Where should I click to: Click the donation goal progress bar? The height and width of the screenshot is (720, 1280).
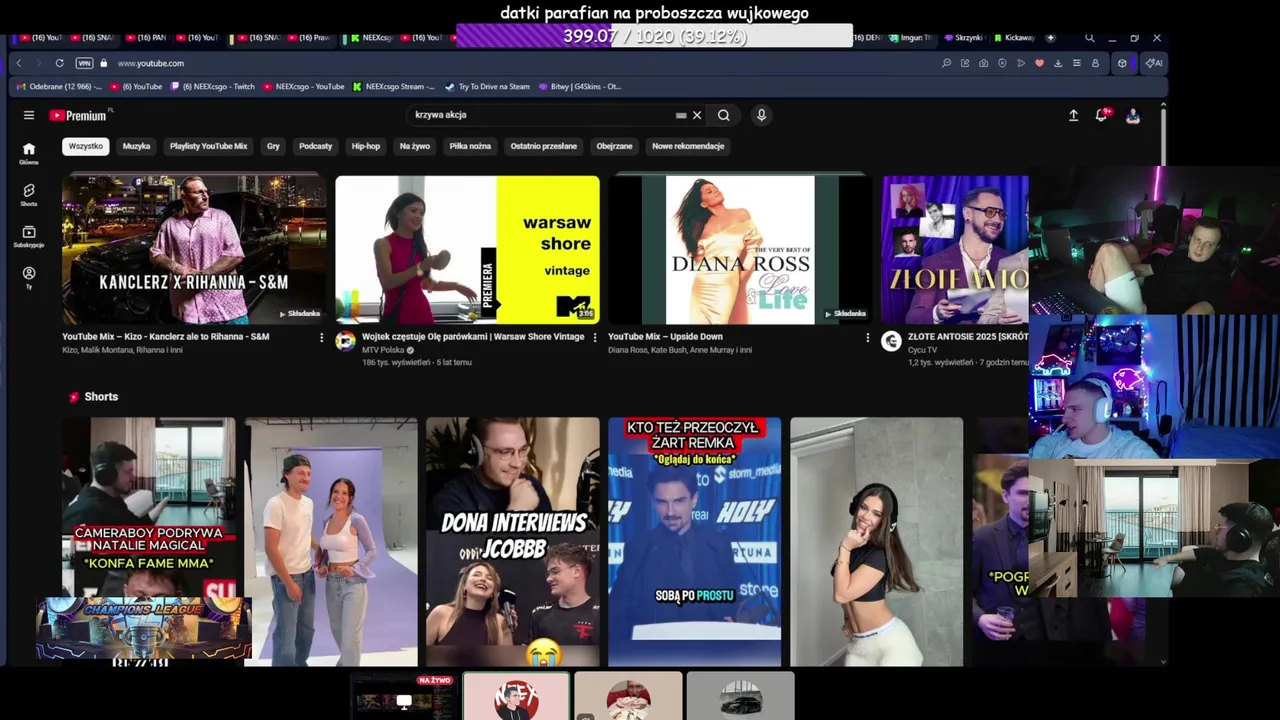tap(654, 36)
